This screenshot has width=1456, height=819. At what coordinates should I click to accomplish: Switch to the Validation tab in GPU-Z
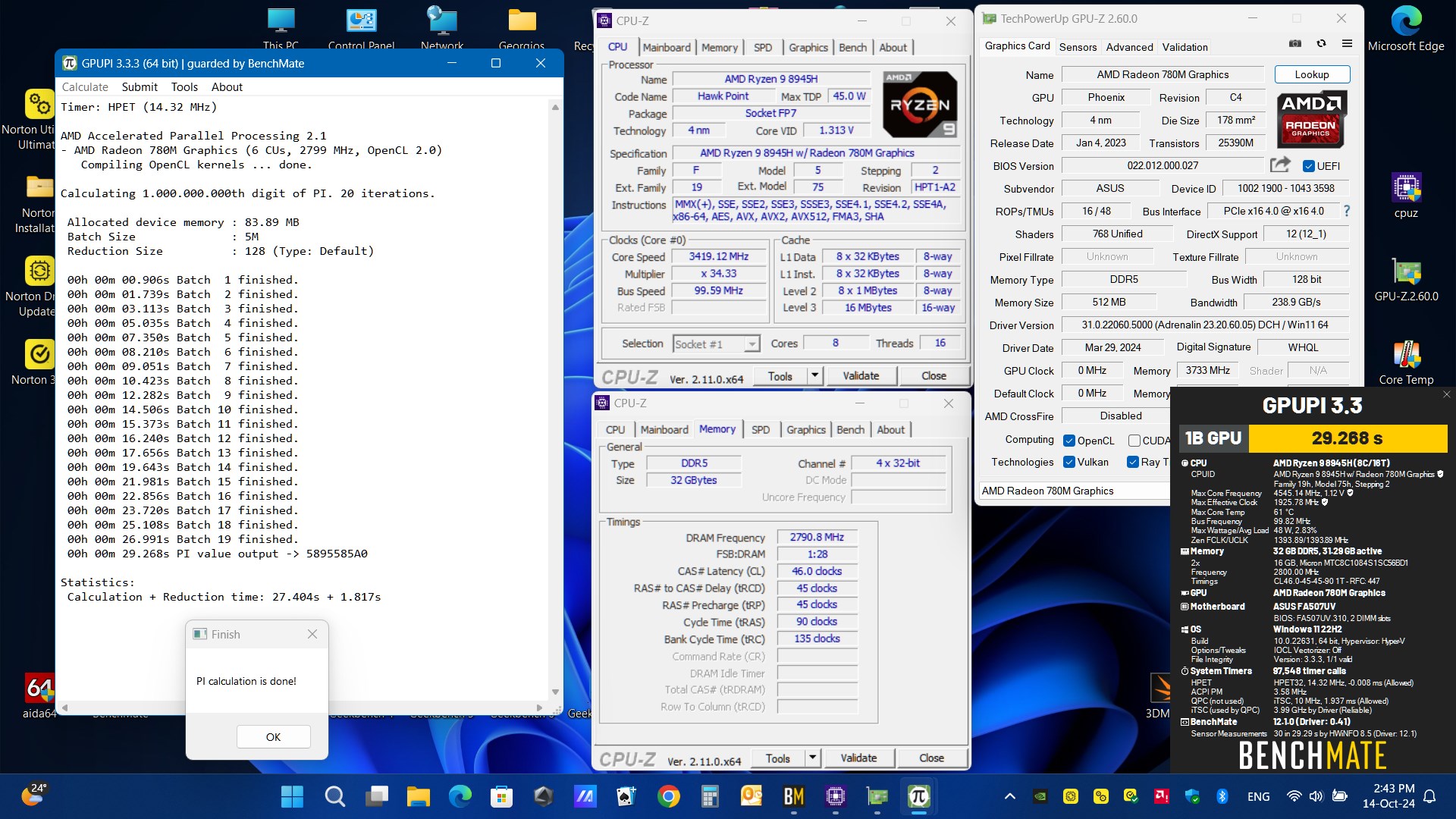(1185, 47)
